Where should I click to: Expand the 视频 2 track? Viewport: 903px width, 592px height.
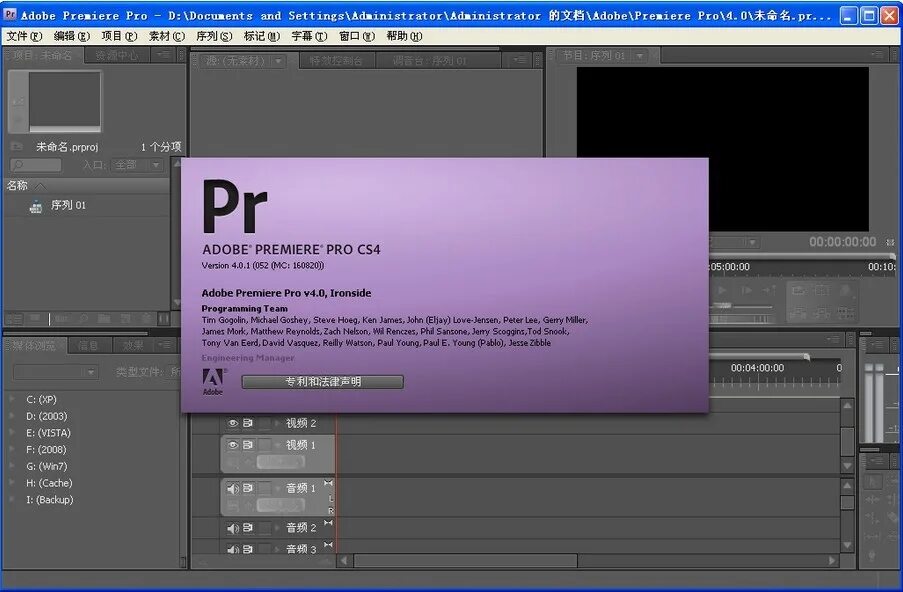[x=278, y=423]
